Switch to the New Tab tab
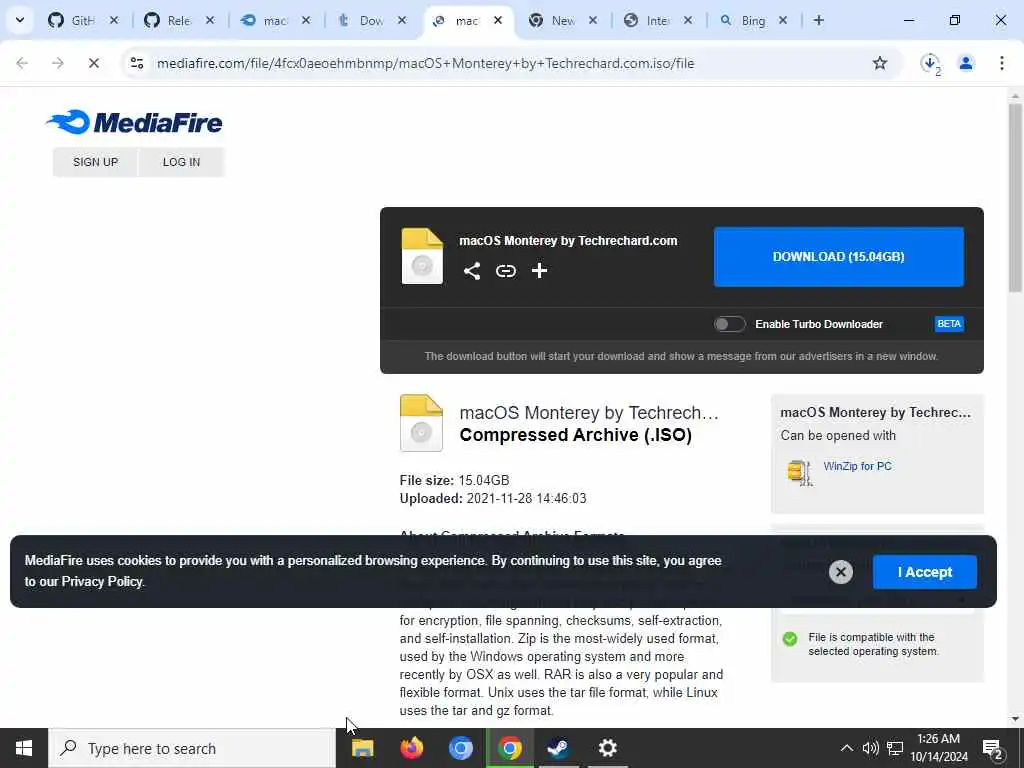Image resolution: width=1024 pixels, height=768 pixels. click(563, 20)
